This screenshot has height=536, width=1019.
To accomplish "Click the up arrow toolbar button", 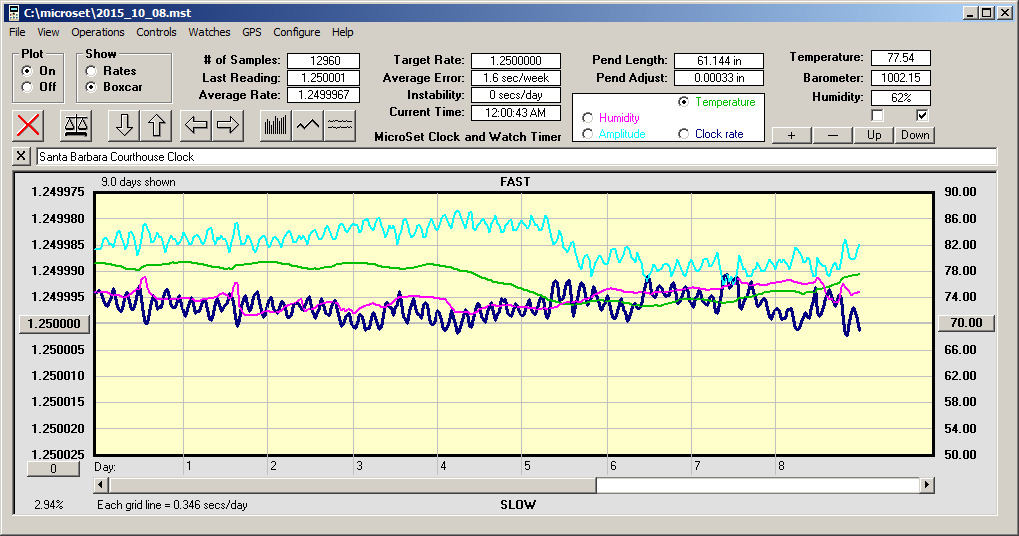I will 156,125.
